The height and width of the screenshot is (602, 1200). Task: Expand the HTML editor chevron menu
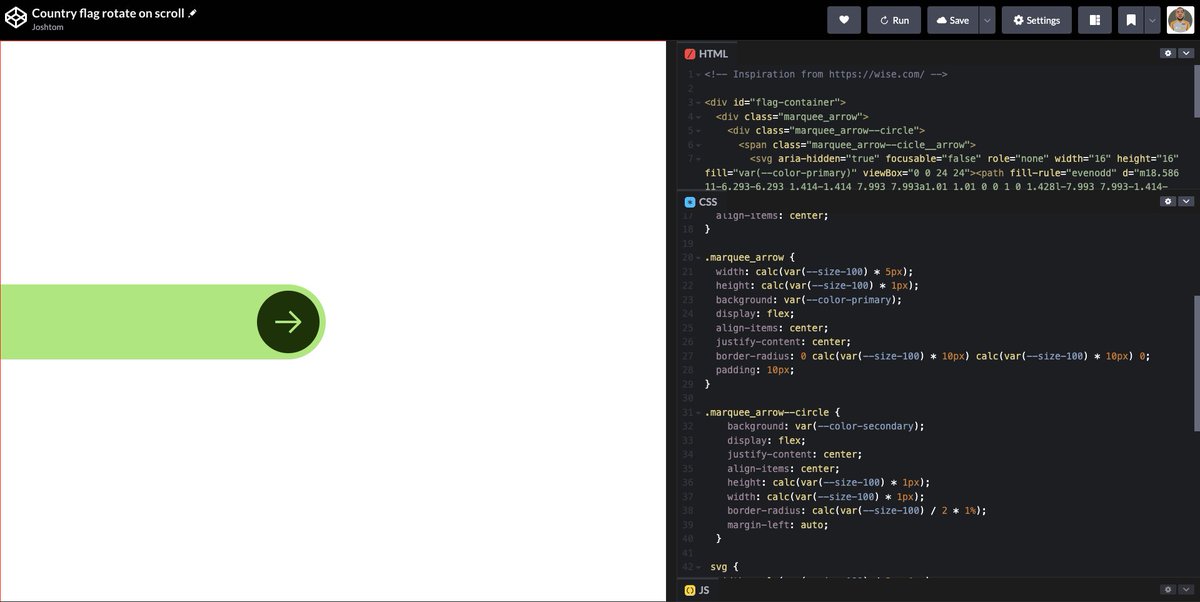(x=1186, y=53)
